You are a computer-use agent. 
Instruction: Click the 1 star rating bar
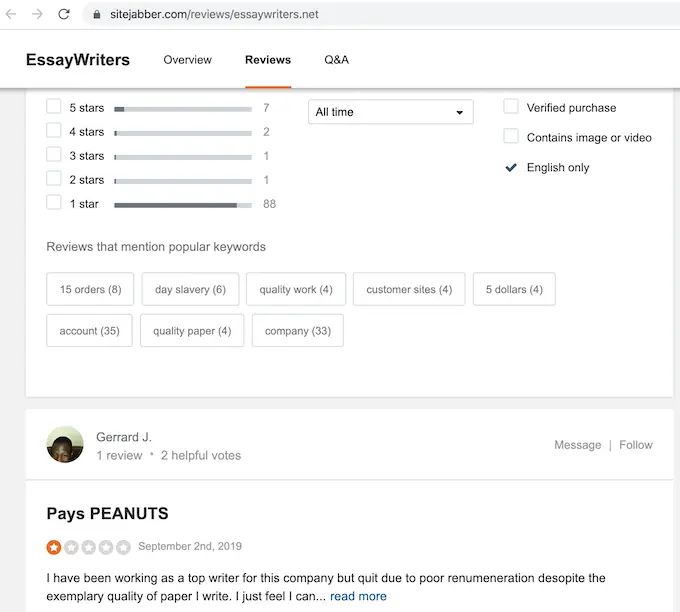(x=183, y=204)
